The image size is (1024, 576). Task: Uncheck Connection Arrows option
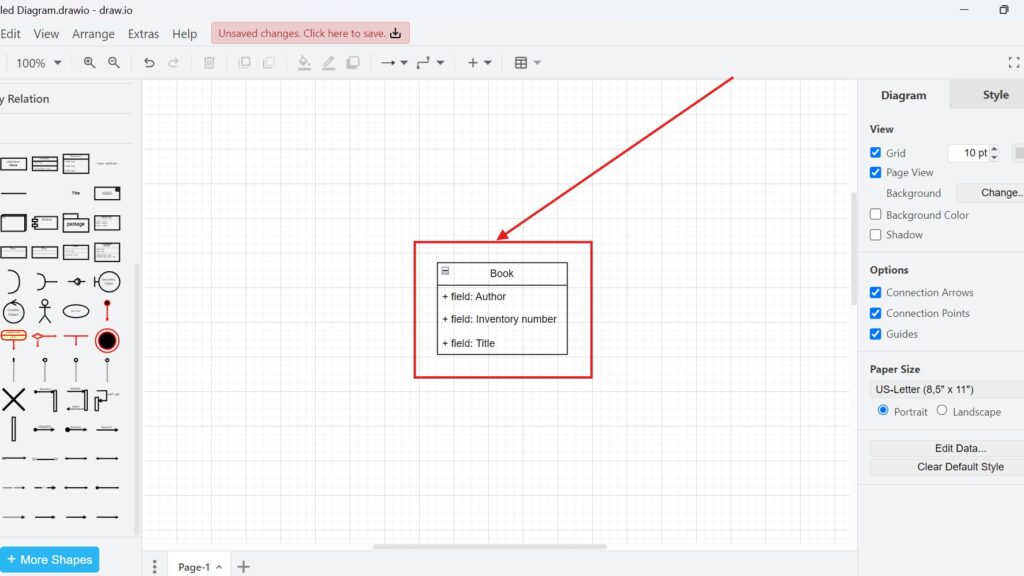[x=875, y=292]
